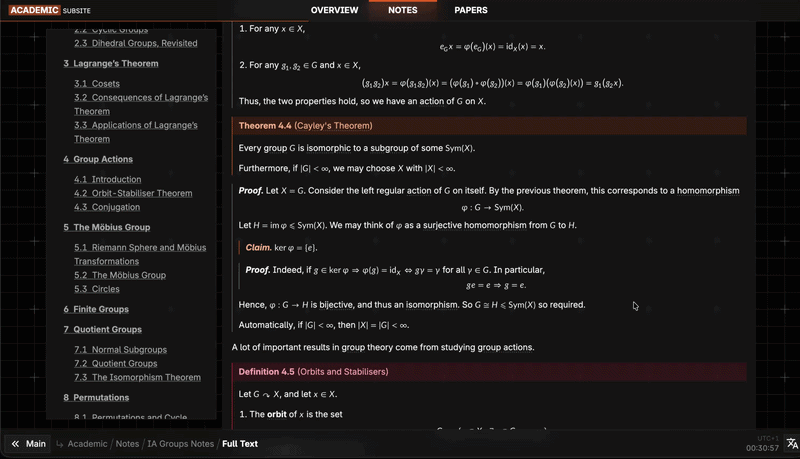Viewport: 800px width, 459px height.
Task: Click the ACADEMIC subsite logo
Action: pos(49,10)
